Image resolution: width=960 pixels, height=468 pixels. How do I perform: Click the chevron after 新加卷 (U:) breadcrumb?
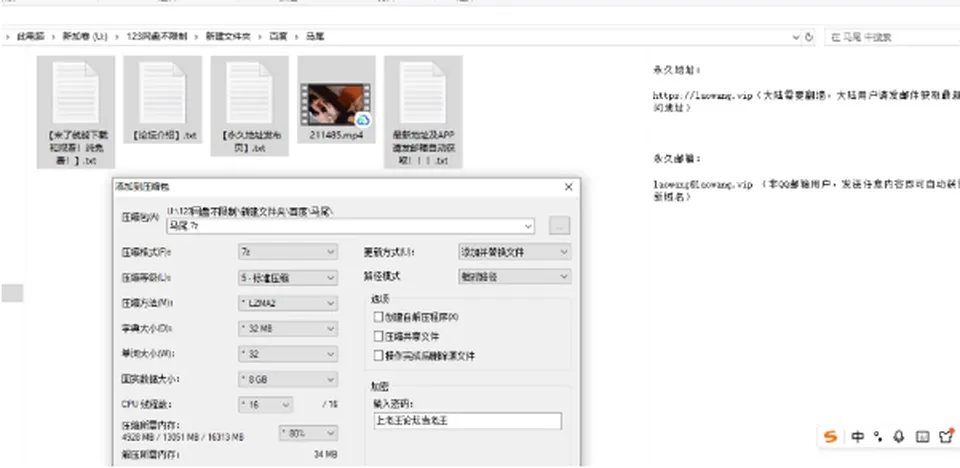click(x=118, y=37)
